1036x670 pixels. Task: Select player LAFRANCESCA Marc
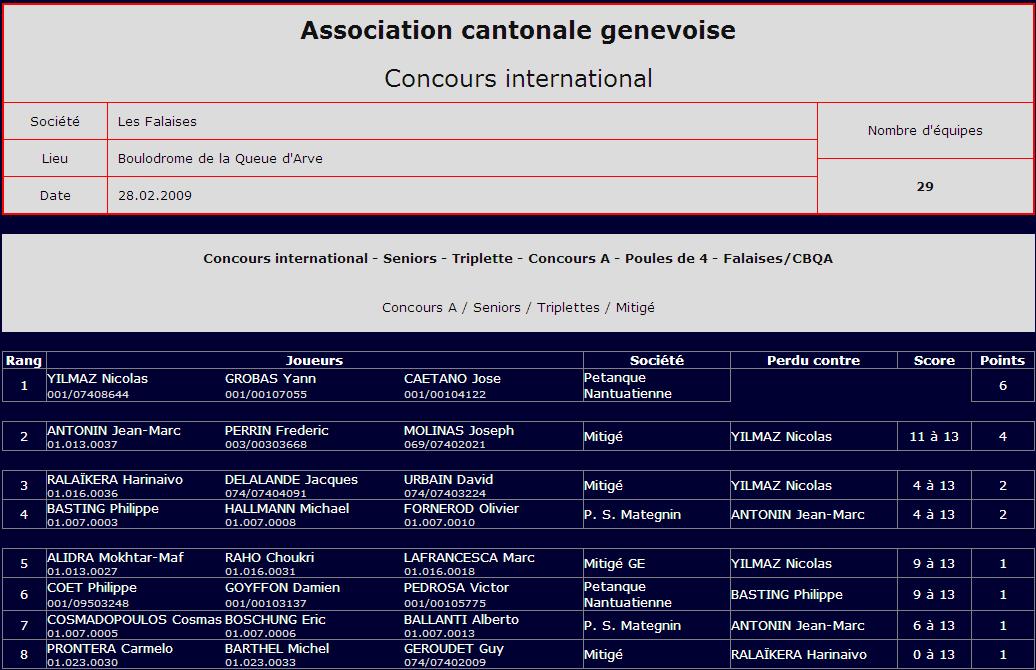tap(469, 558)
